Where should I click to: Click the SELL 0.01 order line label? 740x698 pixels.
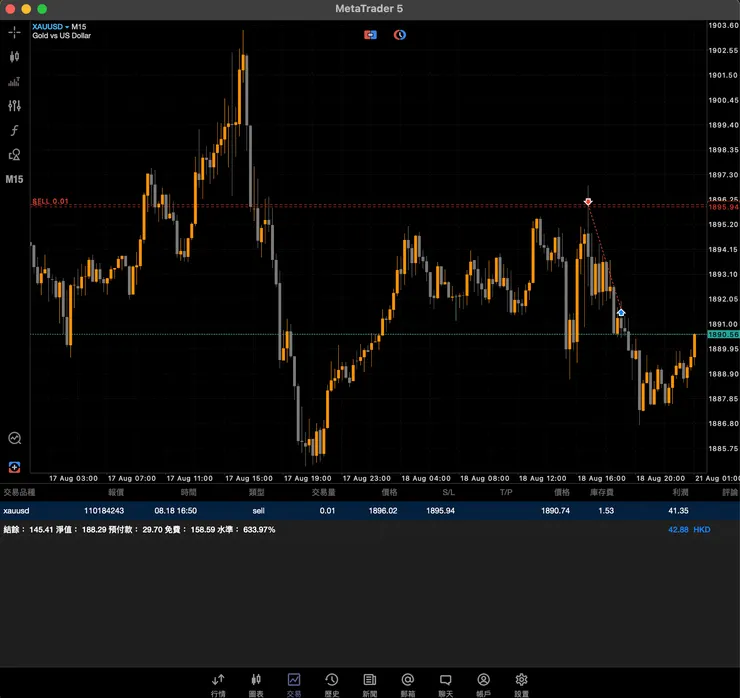51,201
